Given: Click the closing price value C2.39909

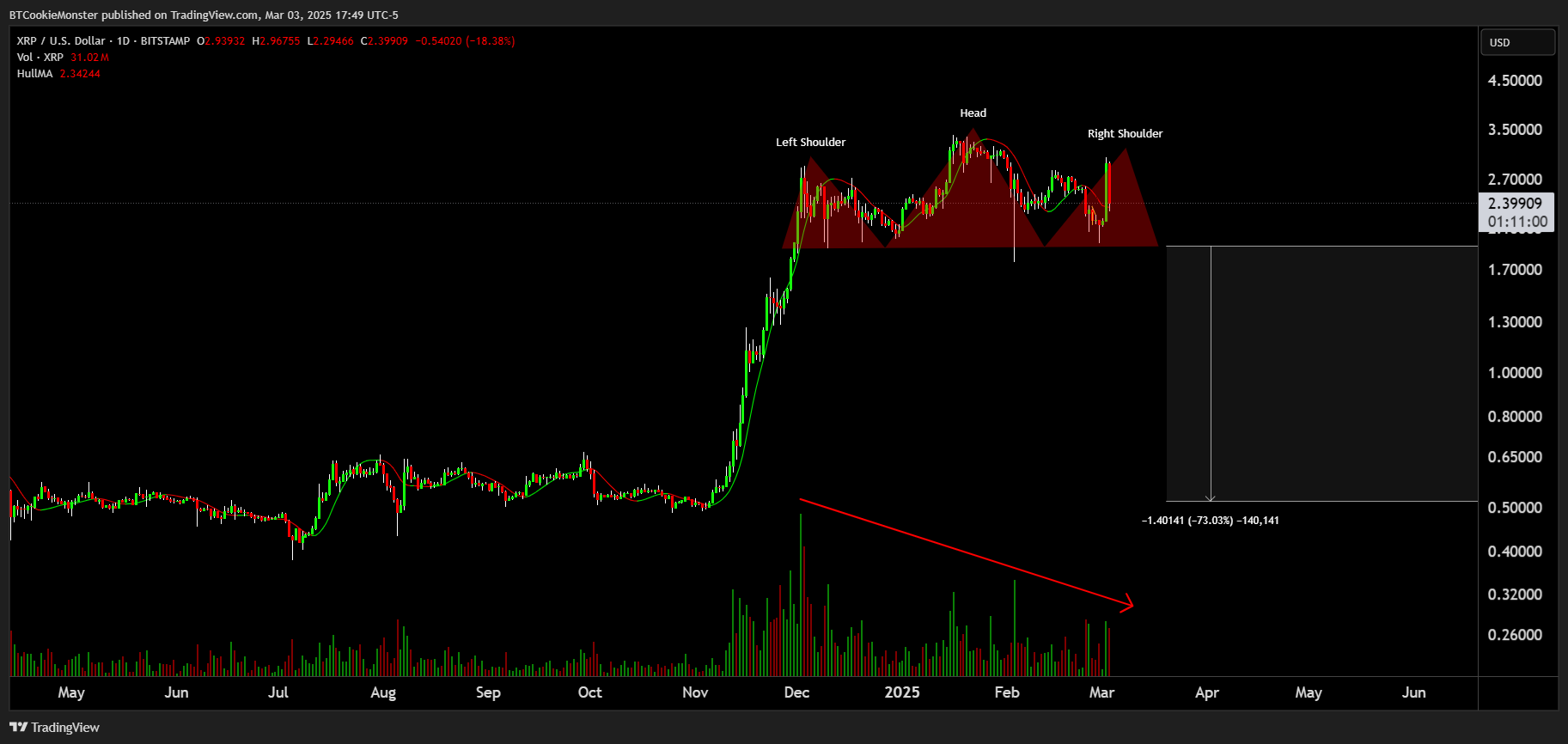Looking at the screenshot, I should (x=384, y=40).
